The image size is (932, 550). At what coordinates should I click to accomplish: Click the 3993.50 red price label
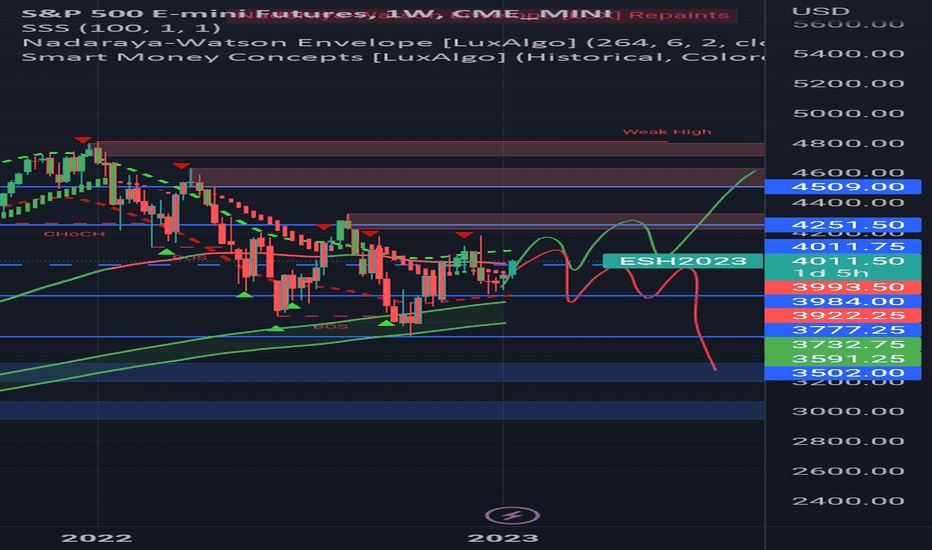click(x=843, y=287)
